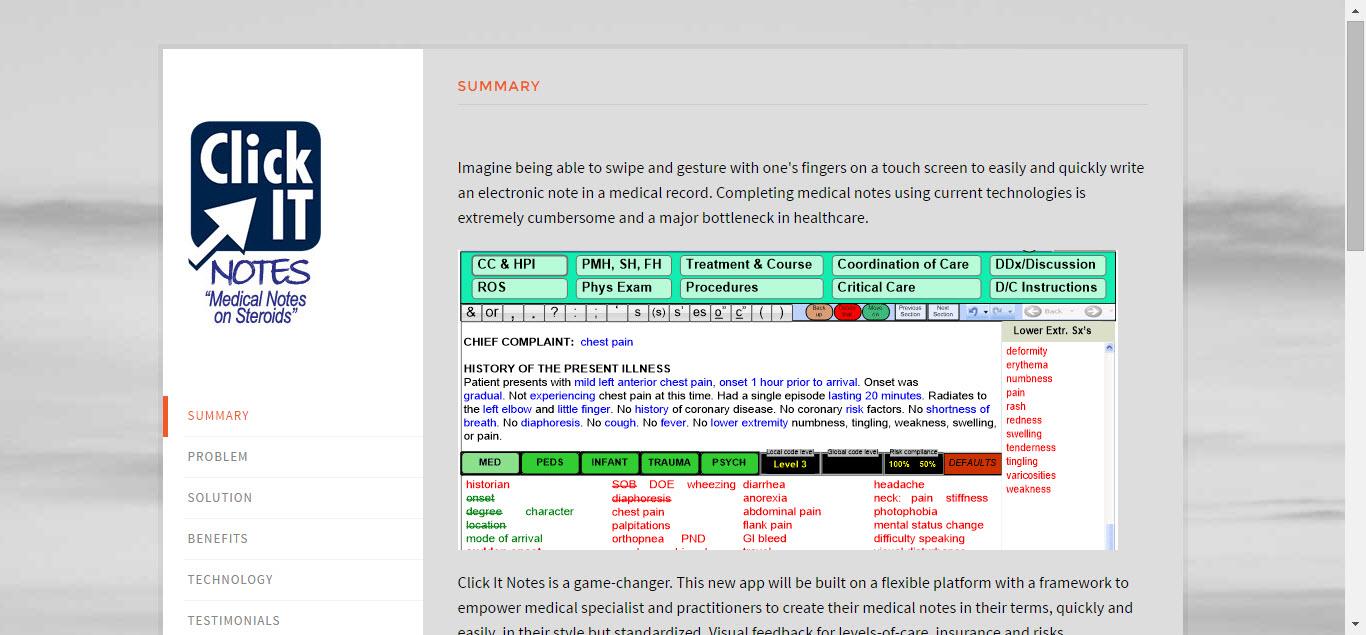Image resolution: width=1366 pixels, height=635 pixels.
Task: Click the red Delete oval button
Action: point(847,312)
